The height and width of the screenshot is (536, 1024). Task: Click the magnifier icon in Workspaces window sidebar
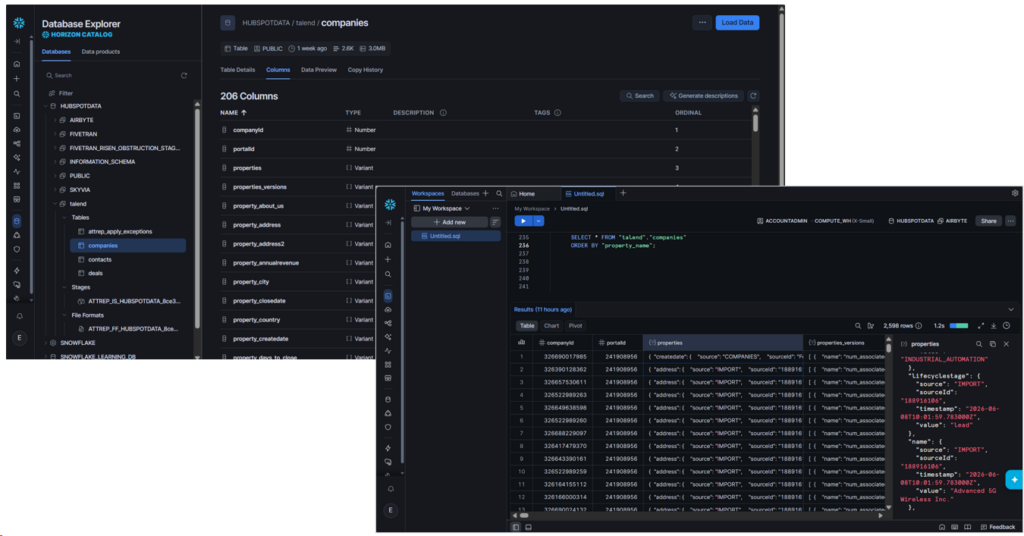click(388, 275)
